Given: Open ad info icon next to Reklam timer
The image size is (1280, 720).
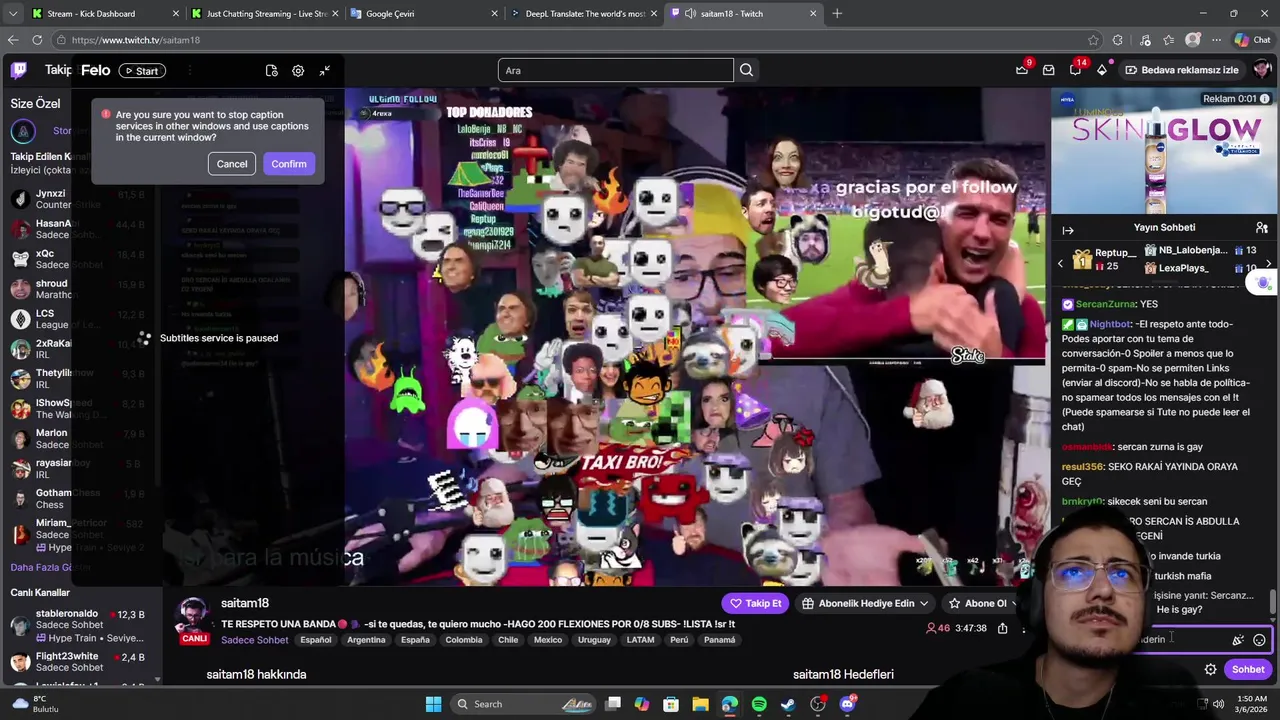Looking at the screenshot, I should click(1266, 99).
